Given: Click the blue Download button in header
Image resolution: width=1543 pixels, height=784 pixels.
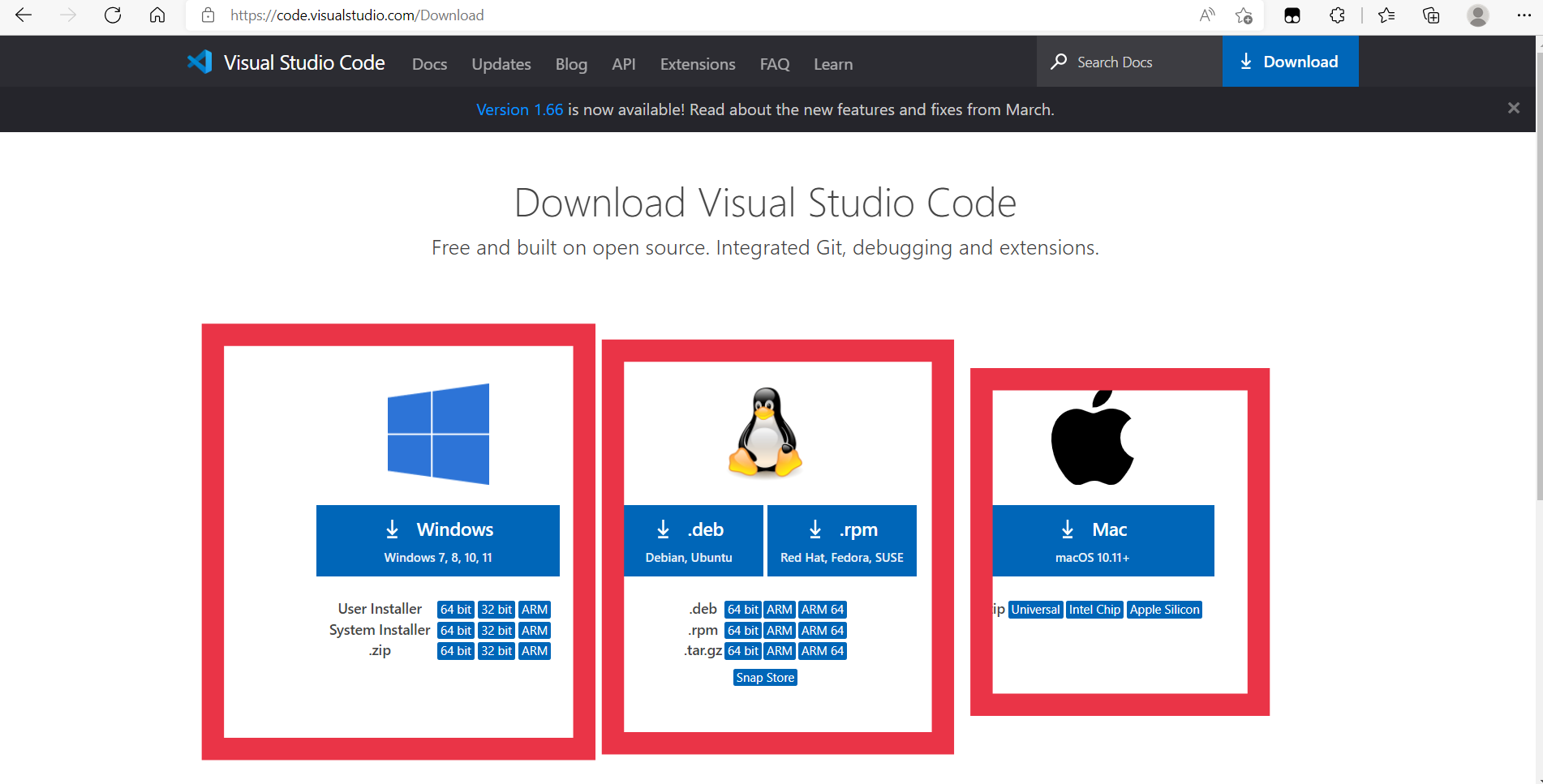Looking at the screenshot, I should 1290,62.
